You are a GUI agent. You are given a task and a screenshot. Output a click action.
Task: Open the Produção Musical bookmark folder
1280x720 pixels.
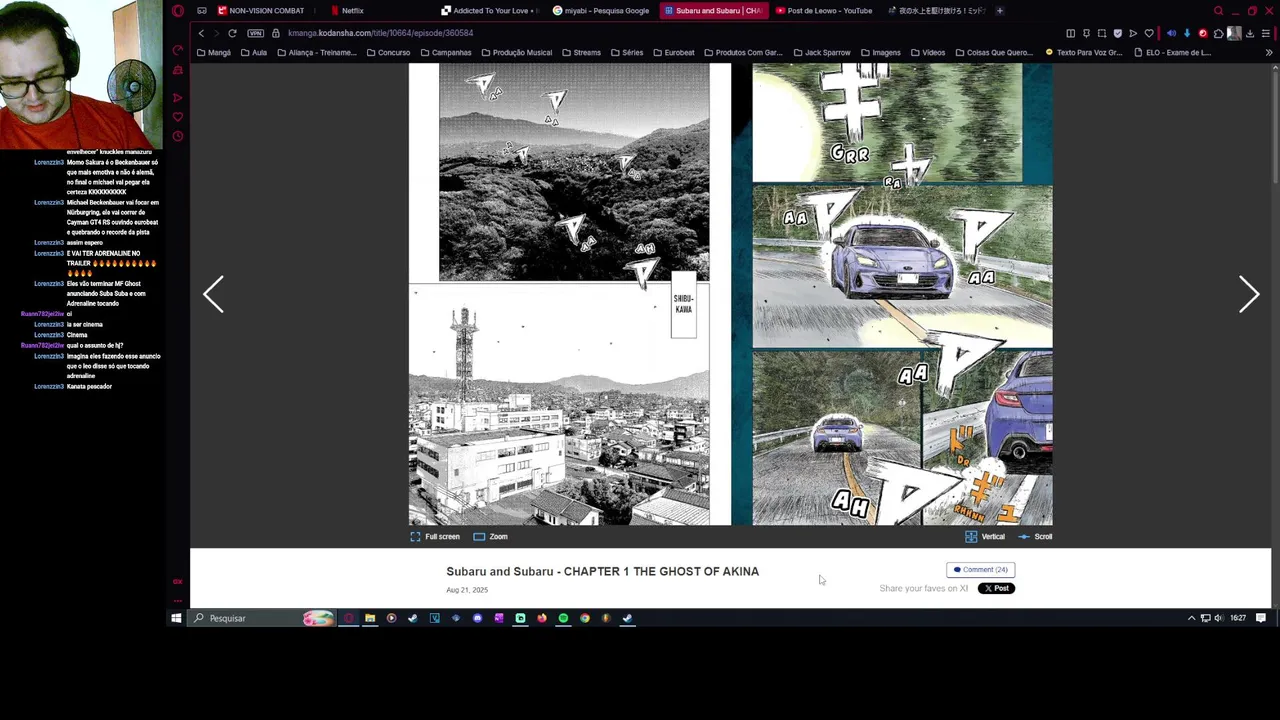click(x=516, y=52)
